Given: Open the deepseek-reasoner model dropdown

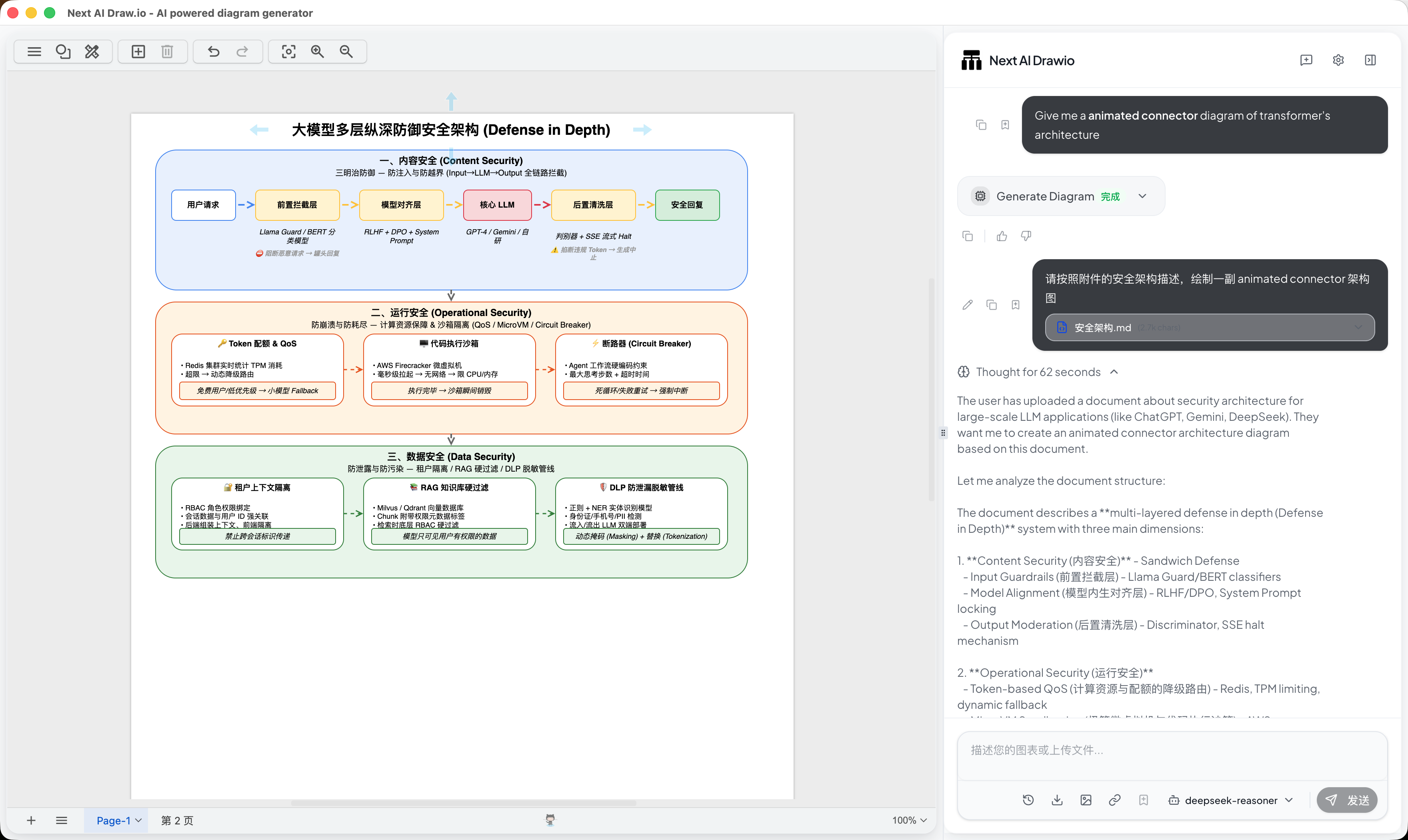Looking at the screenshot, I should (x=1231, y=800).
